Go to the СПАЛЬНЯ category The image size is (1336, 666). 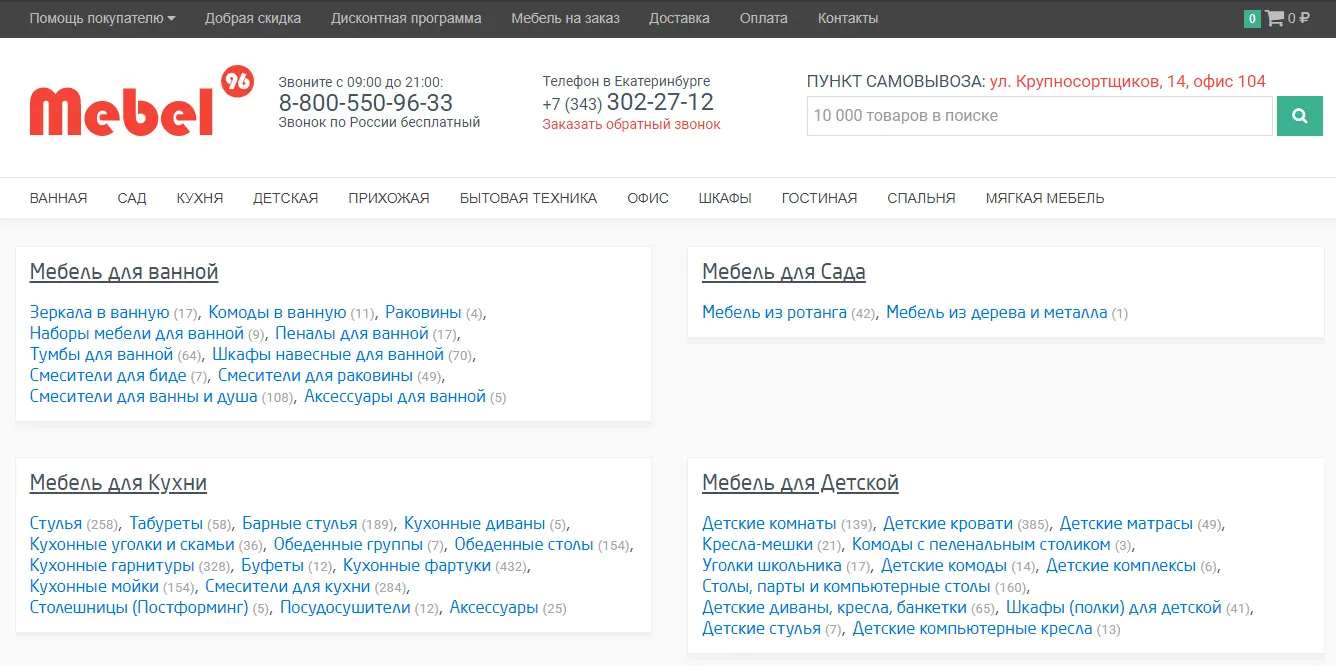tap(920, 198)
